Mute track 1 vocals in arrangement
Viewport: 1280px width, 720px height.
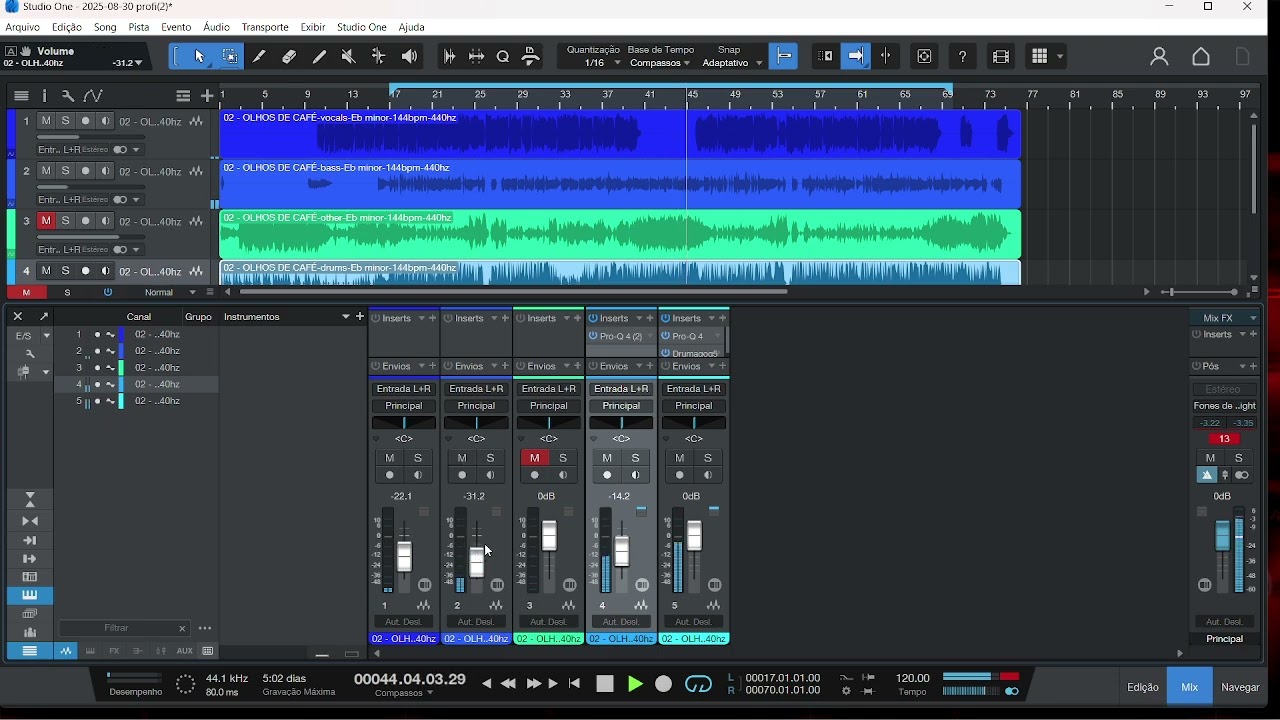pyautogui.click(x=46, y=121)
